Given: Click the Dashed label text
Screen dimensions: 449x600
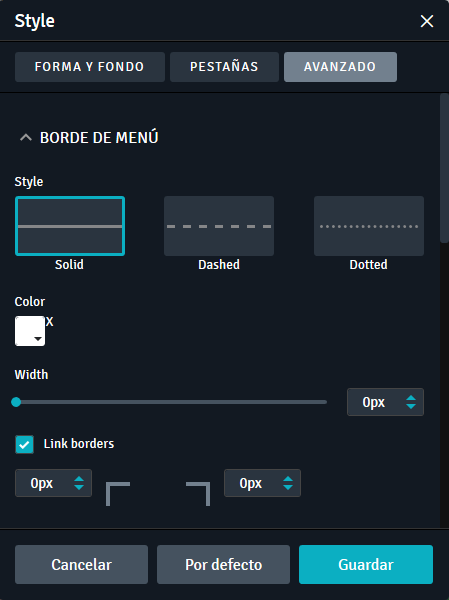Looking at the screenshot, I should pos(219,264).
